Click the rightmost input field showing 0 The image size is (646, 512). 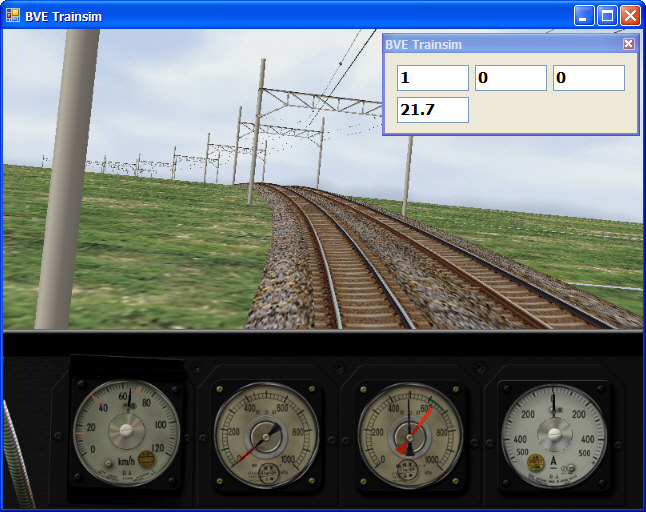click(588, 78)
